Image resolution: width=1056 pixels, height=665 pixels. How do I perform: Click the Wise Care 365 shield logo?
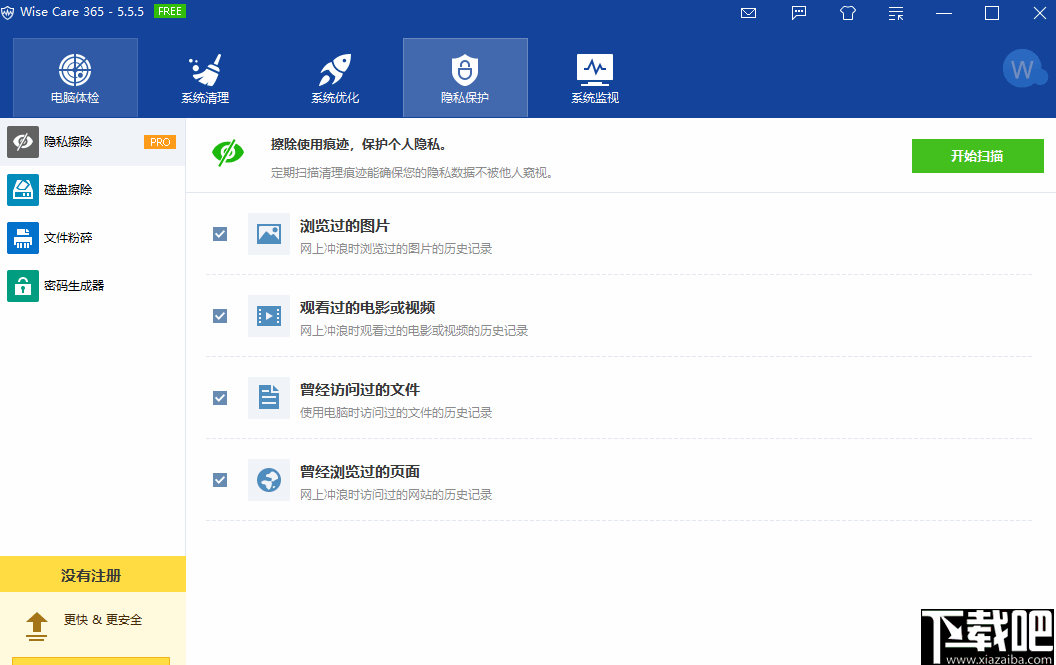click(7, 13)
